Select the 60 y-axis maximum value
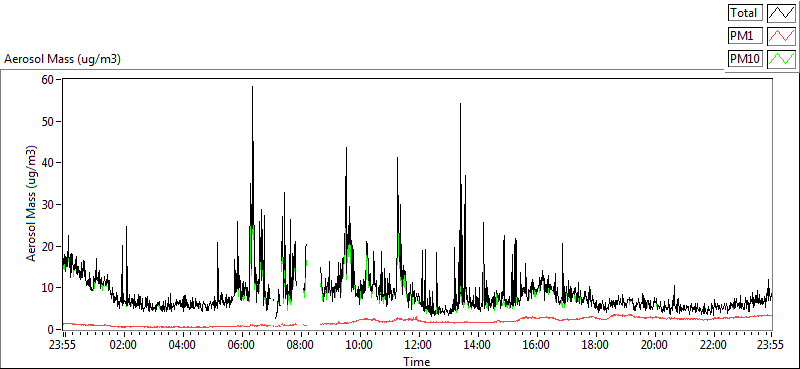The height and width of the screenshot is (369, 800). (48, 79)
